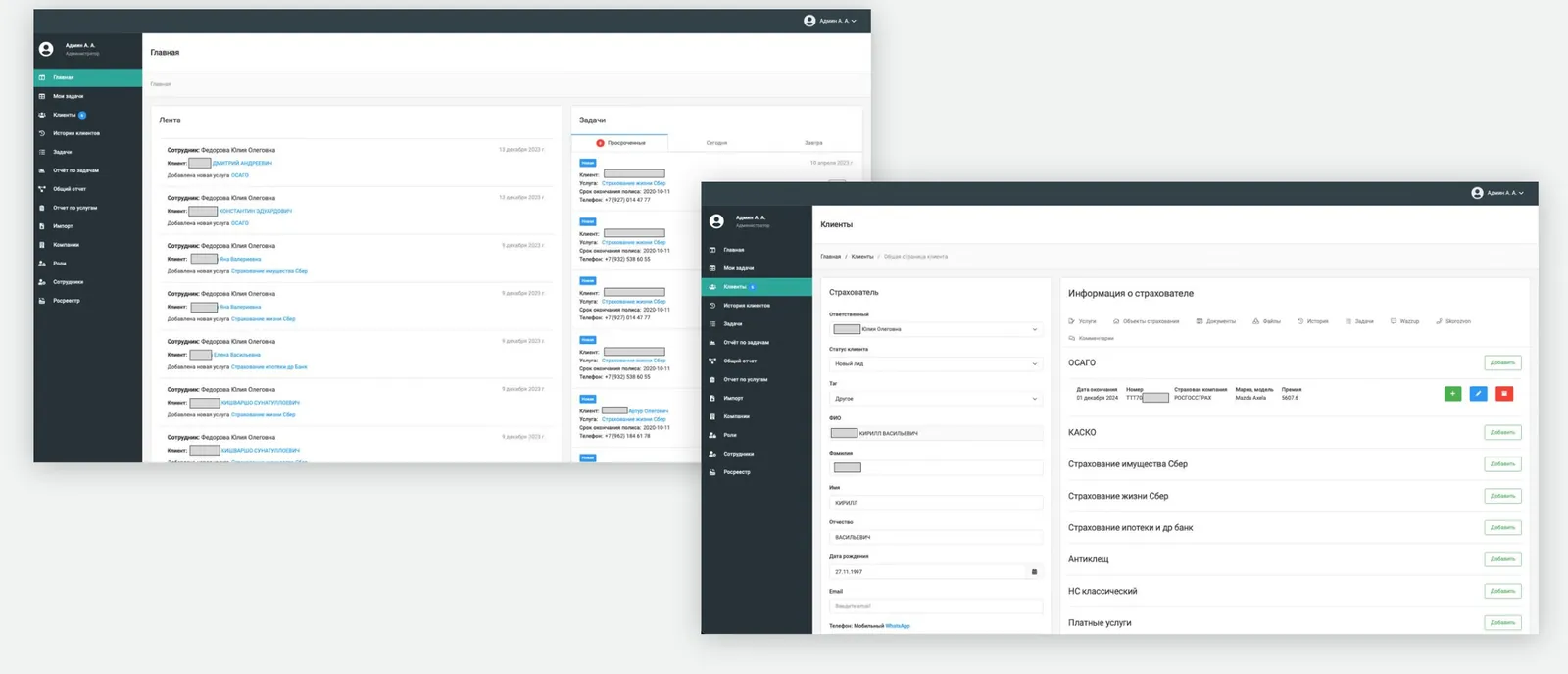Open the КОНСТАНТИН ЭДУАРДОВИЧ client link in Лента
Viewport: 1568px width, 674px height.
pos(255,211)
